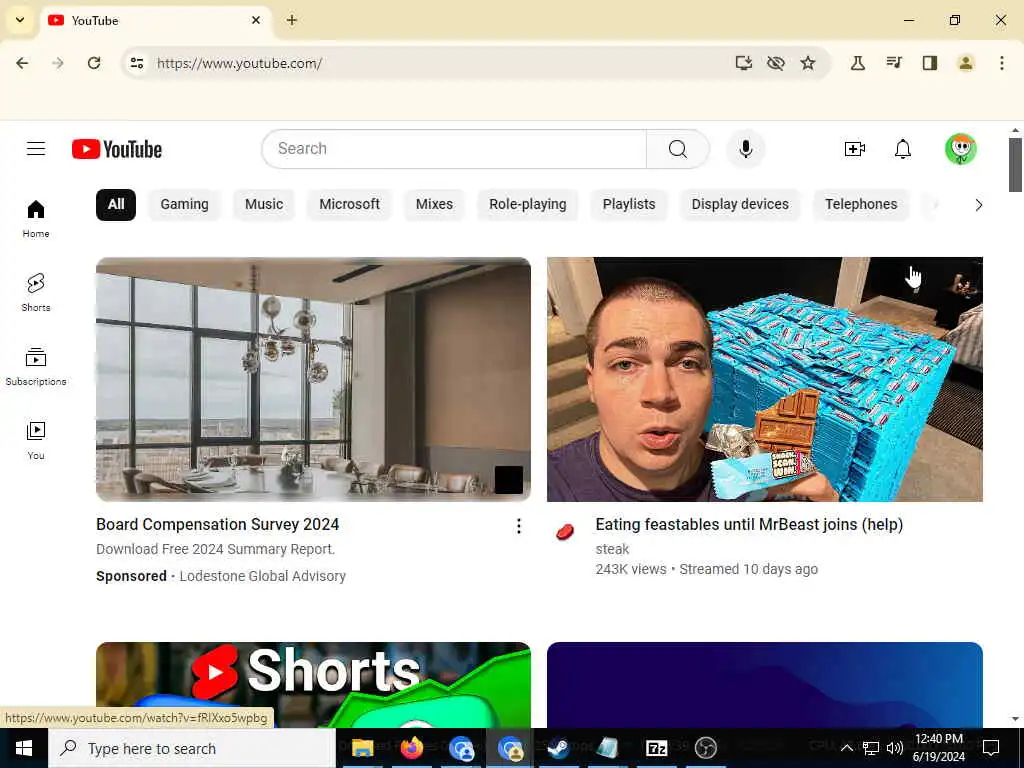Click the page vertical scrollbar thumb
1024x768 pixels.
1014,165
